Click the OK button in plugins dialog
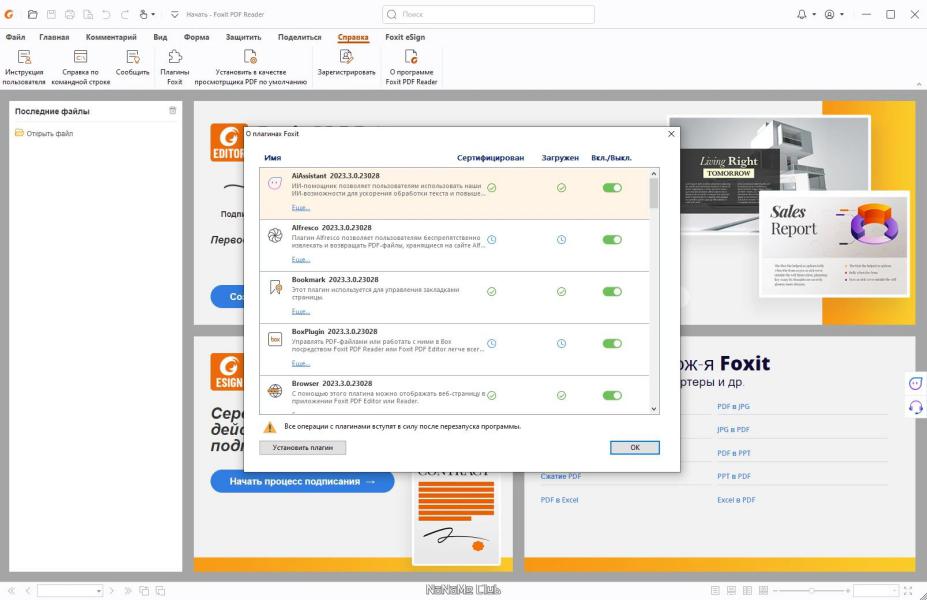Image resolution: width=927 pixels, height=600 pixels. tap(635, 447)
